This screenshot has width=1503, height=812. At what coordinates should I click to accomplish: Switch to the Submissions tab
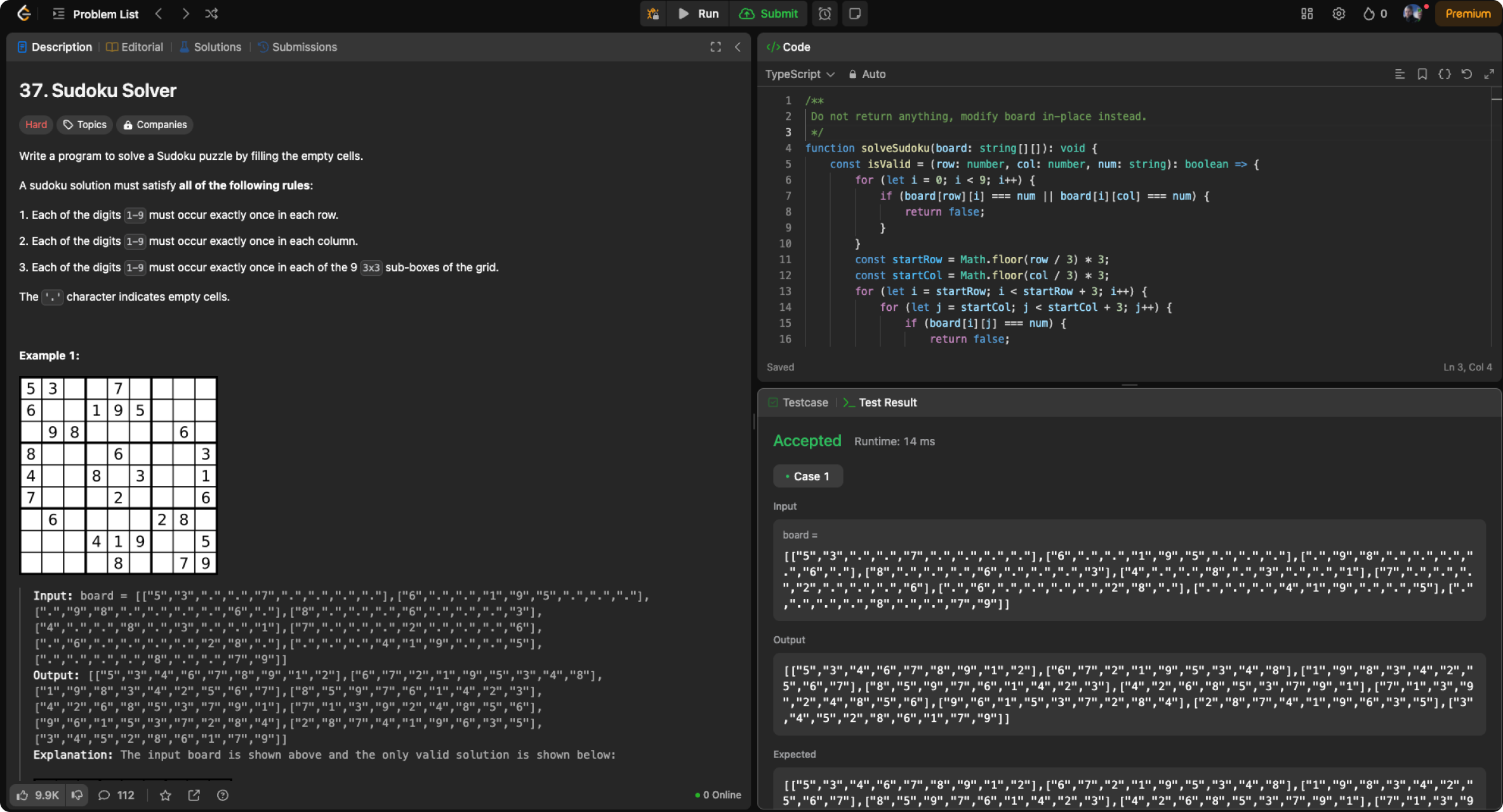(x=297, y=47)
